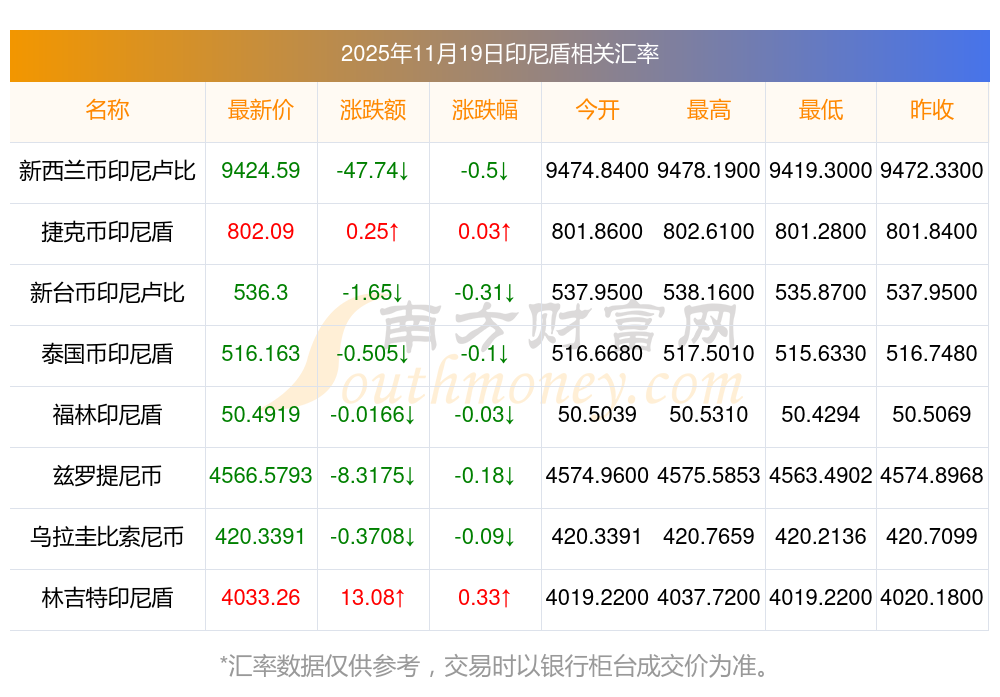Click the 最高 column header
Image resolution: width=1000 pixels, height=697 pixels.
coord(709,111)
